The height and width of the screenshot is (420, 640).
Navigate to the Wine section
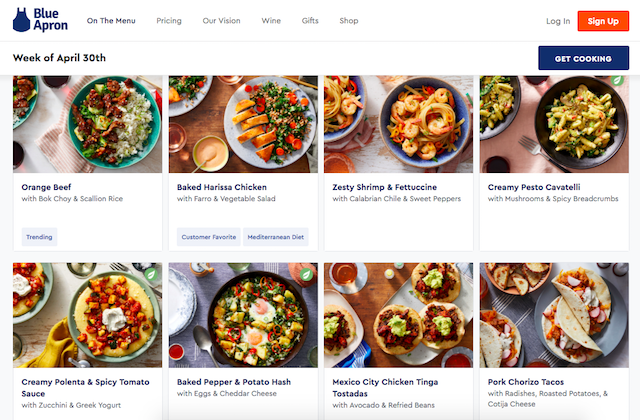coord(271,21)
